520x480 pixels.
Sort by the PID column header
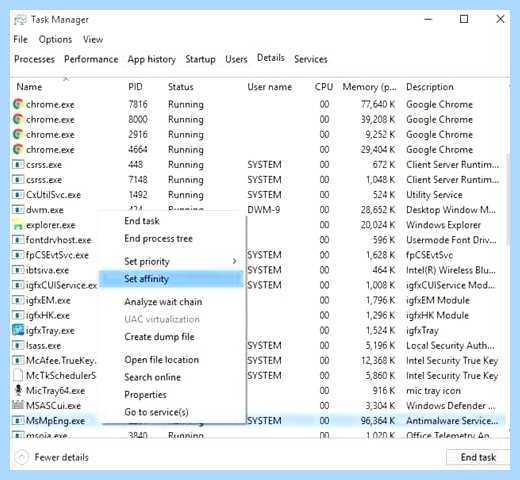(x=135, y=87)
